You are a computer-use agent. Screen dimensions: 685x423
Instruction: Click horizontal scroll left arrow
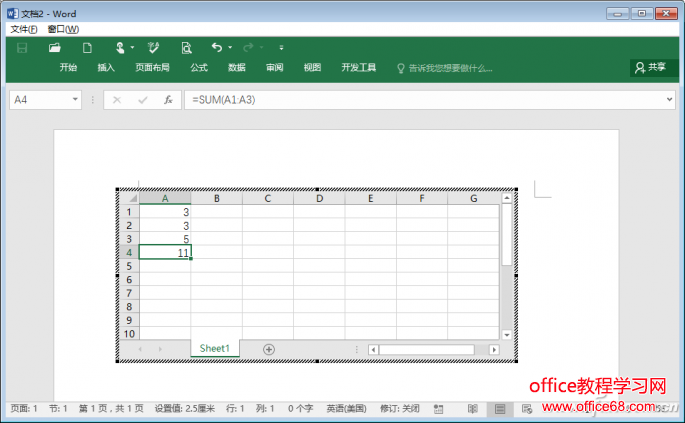click(374, 350)
